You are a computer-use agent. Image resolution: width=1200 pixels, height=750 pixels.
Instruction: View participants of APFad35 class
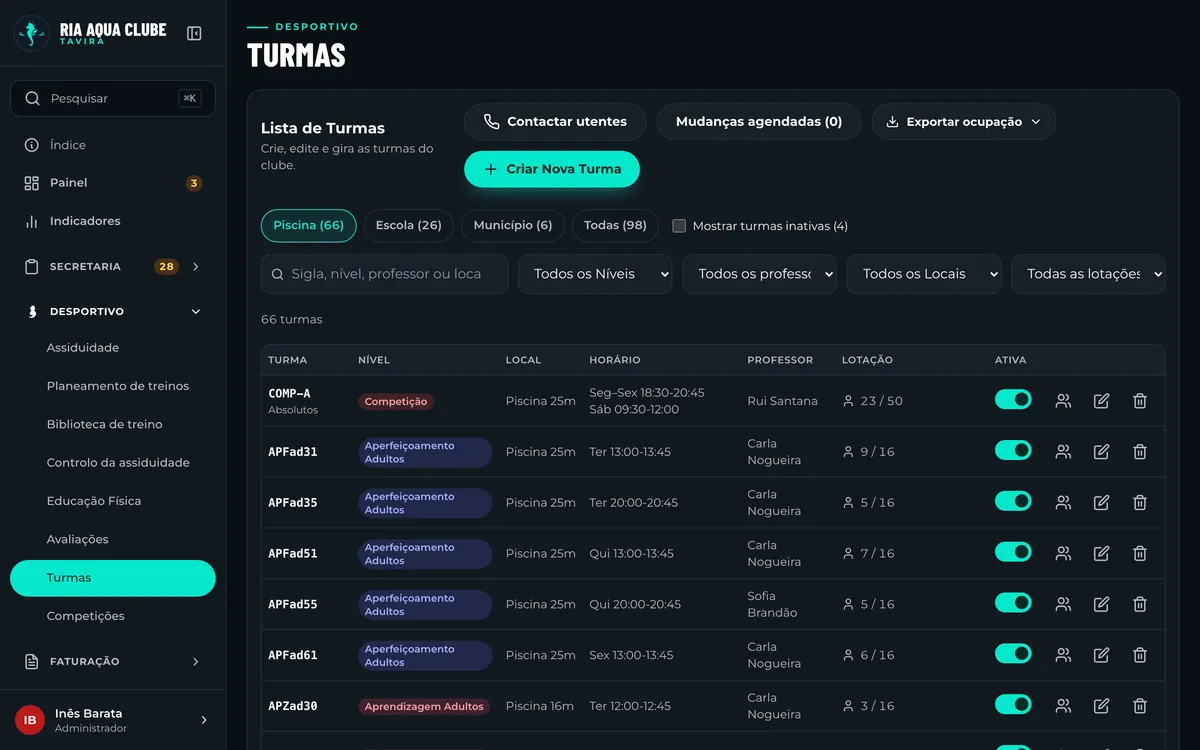point(1063,502)
